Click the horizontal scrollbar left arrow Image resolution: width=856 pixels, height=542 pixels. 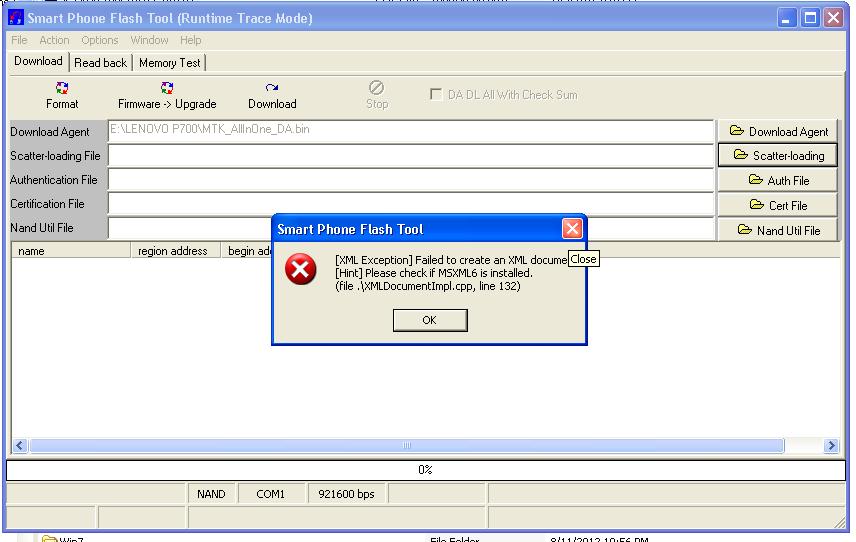click(20, 445)
